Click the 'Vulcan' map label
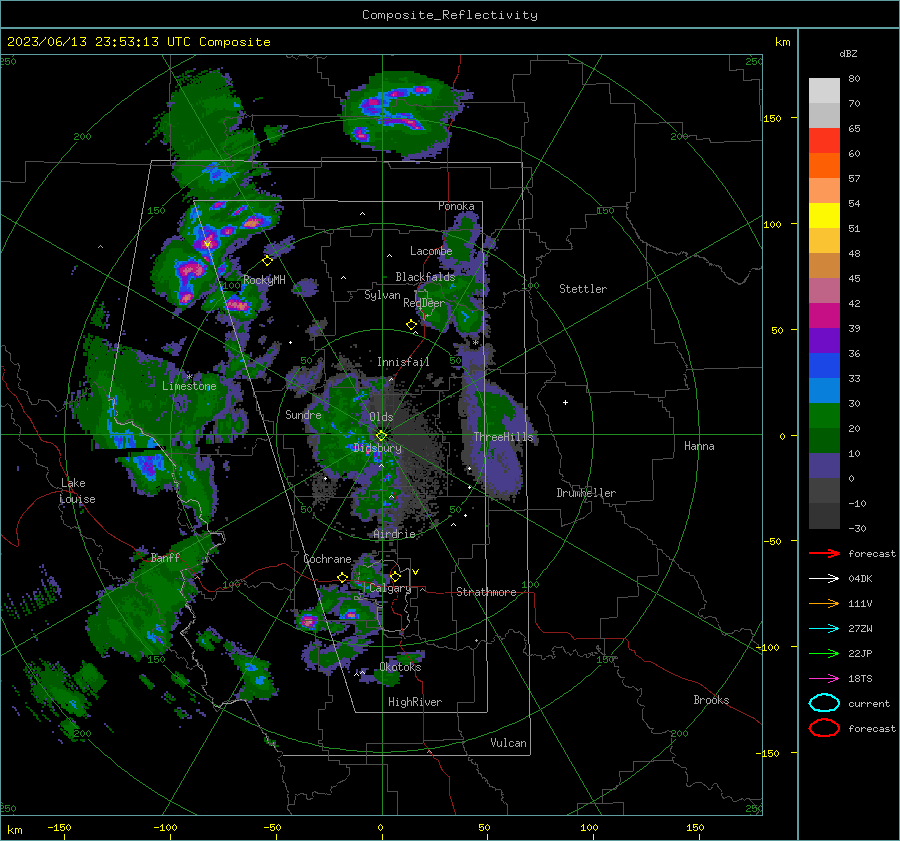 point(509,743)
